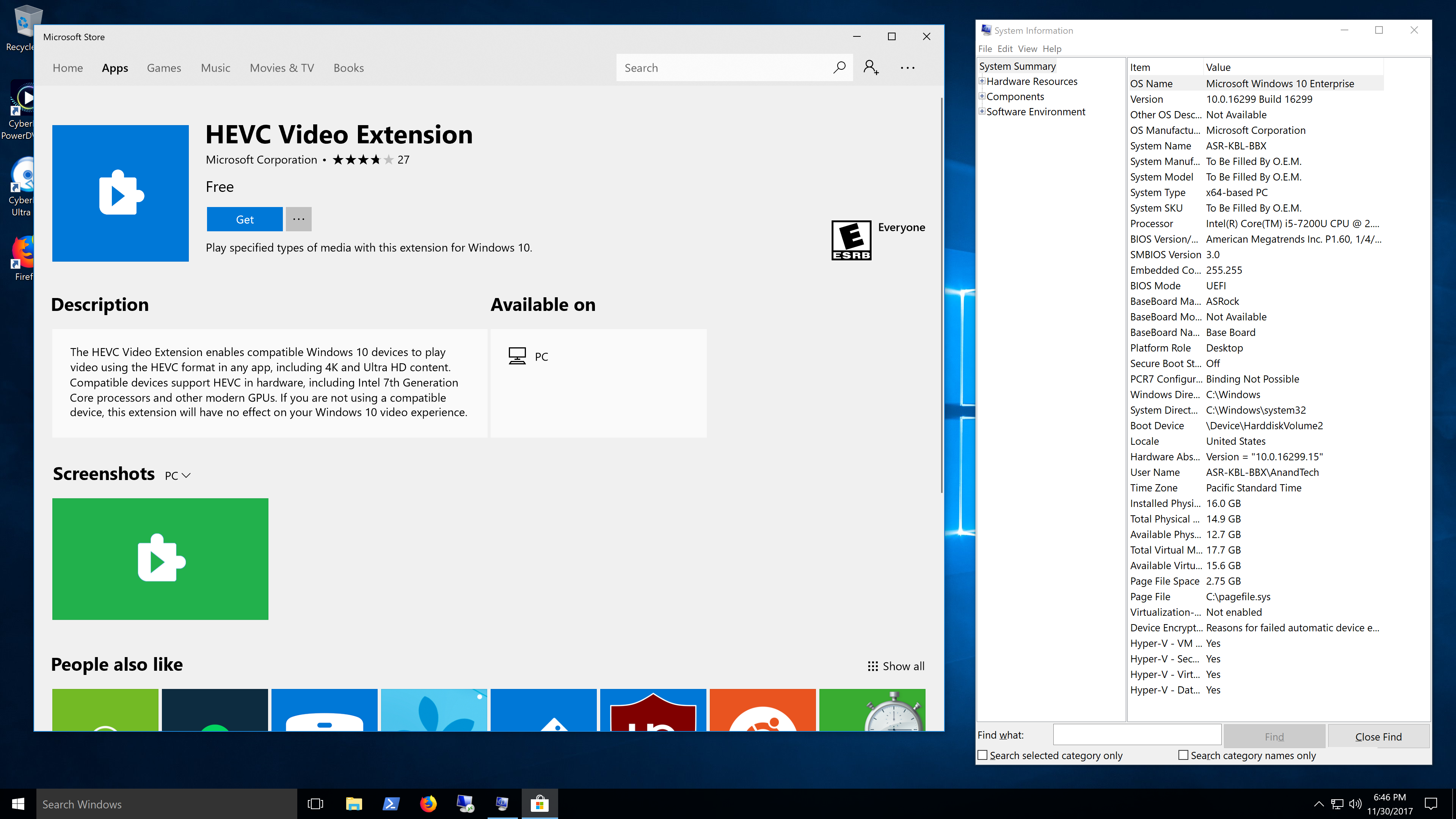Click the Get button for HEVC Extension
The image size is (1456, 819).
click(x=244, y=219)
